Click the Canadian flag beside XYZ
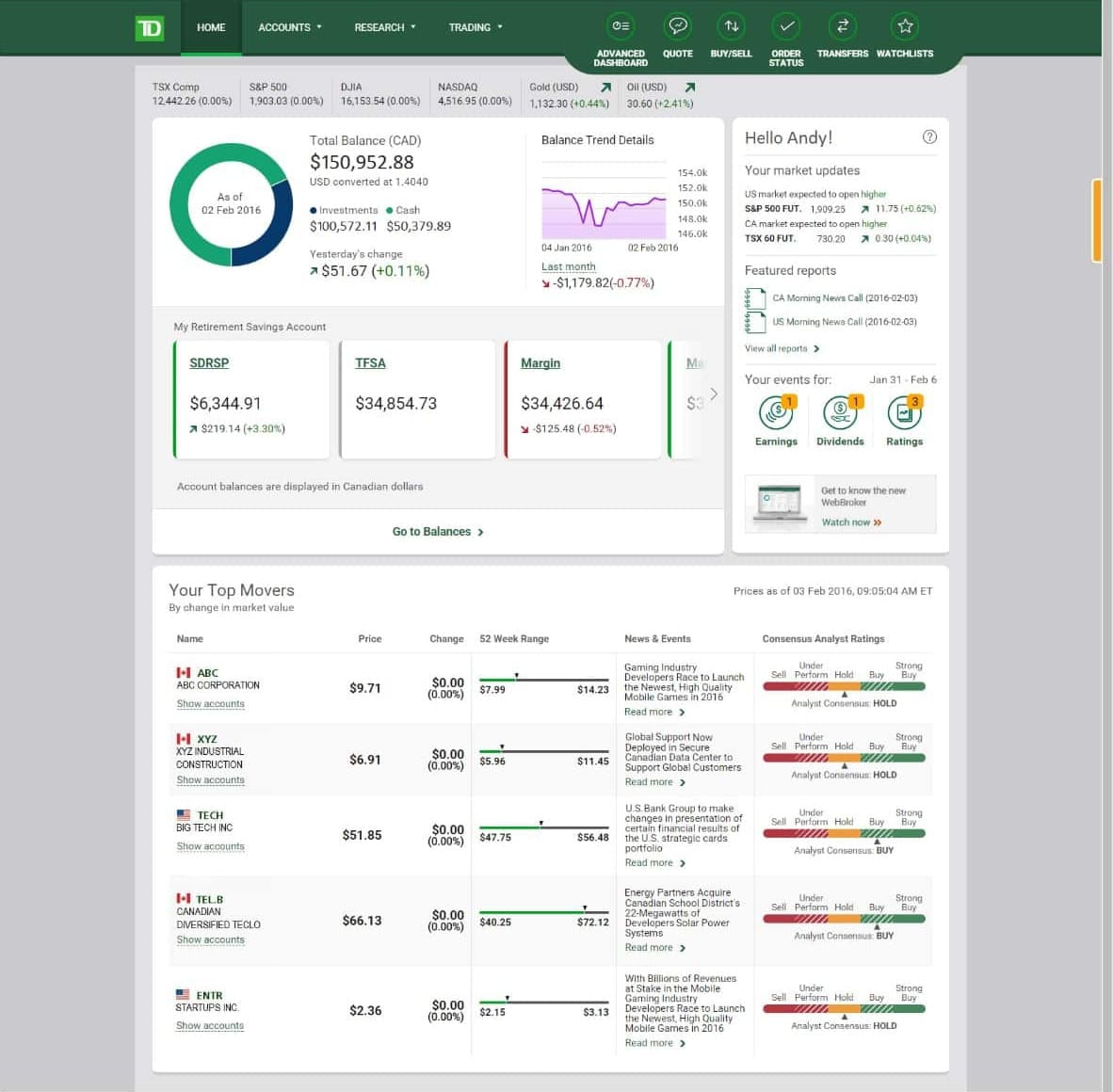The width and height of the screenshot is (1113, 1092). point(183,739)
